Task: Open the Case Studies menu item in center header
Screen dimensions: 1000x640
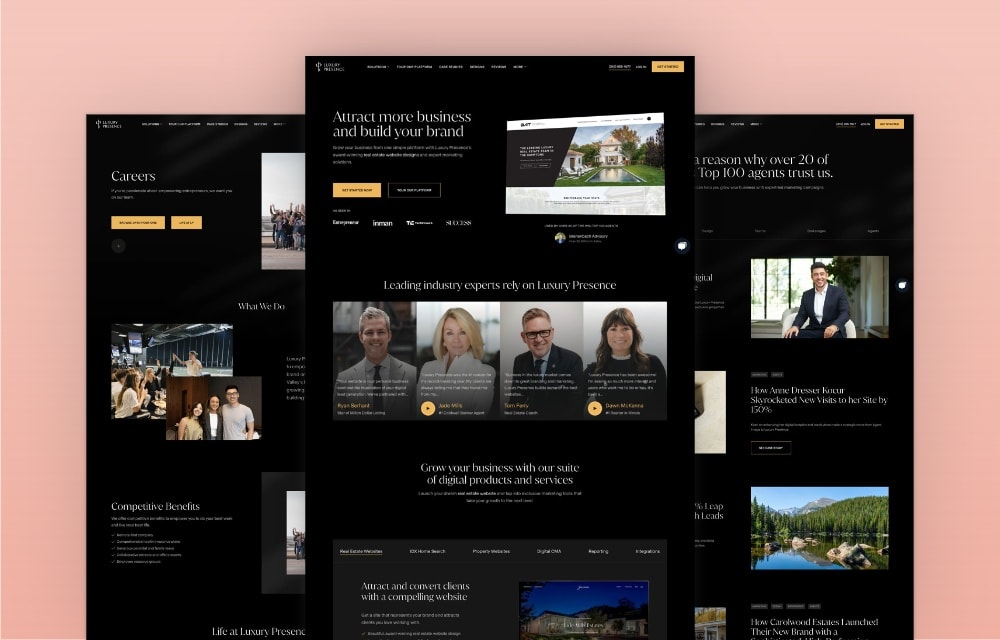Action: [x=449, y=67]
